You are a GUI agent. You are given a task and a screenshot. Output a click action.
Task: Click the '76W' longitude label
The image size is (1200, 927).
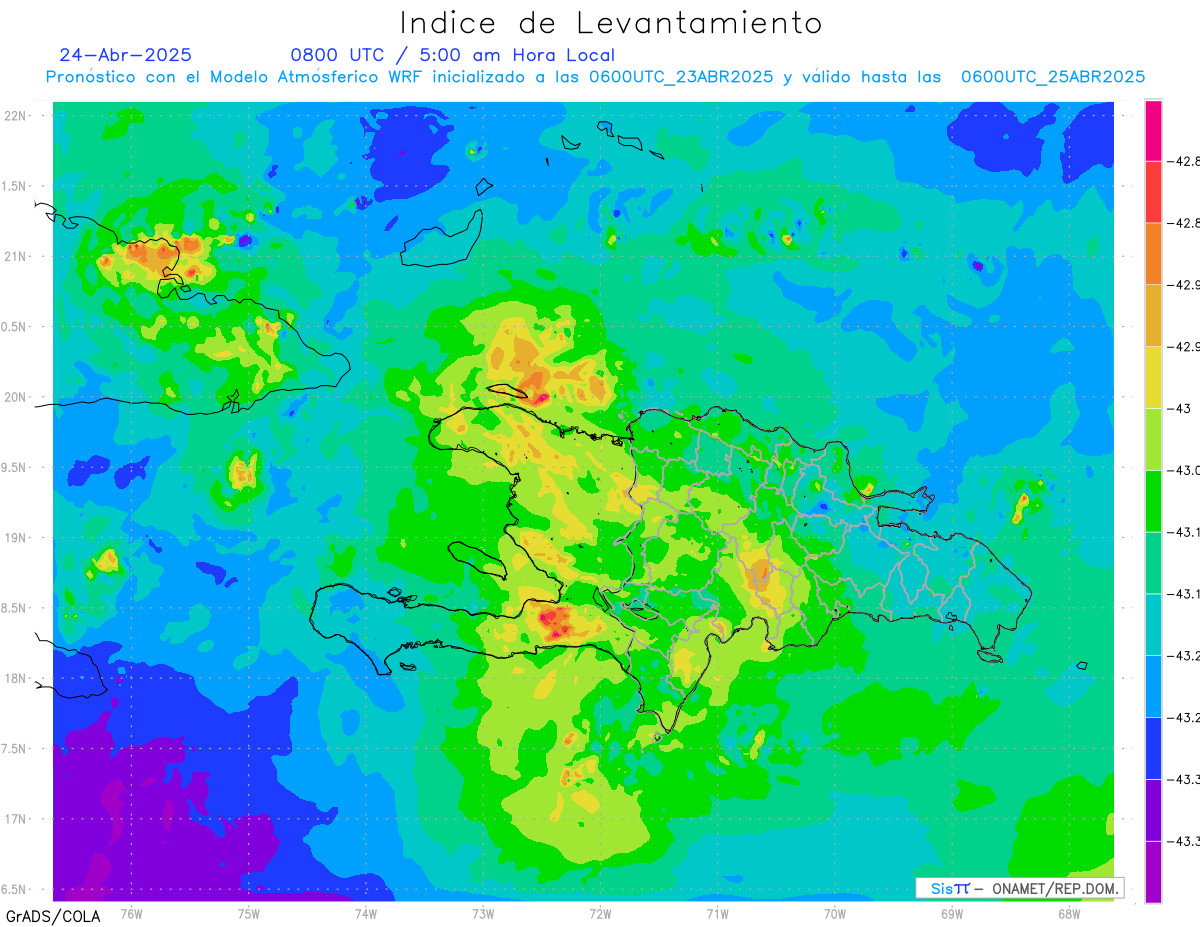click(x=131, y=913)
